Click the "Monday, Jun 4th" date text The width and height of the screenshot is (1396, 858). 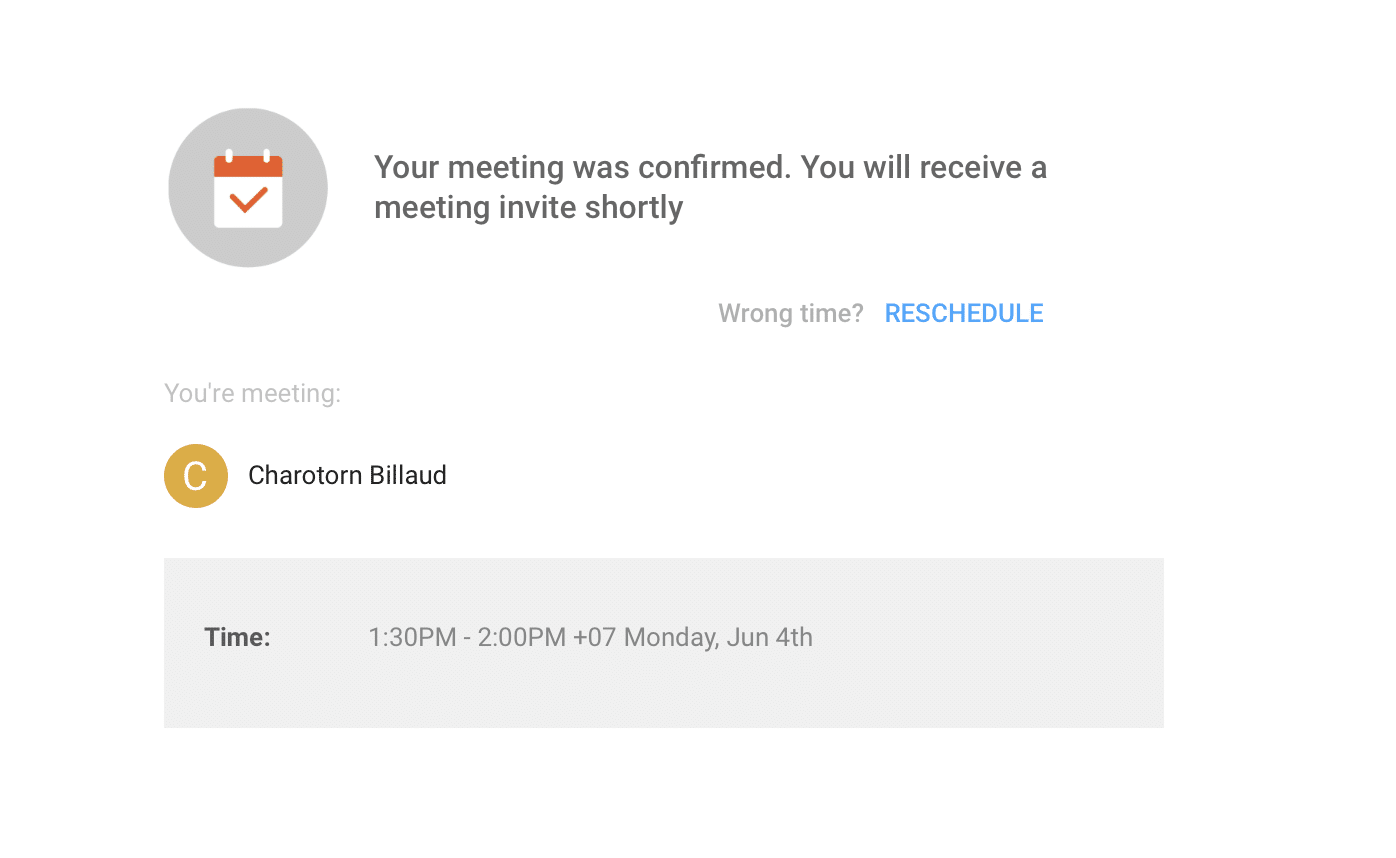(x=718, y=637)
